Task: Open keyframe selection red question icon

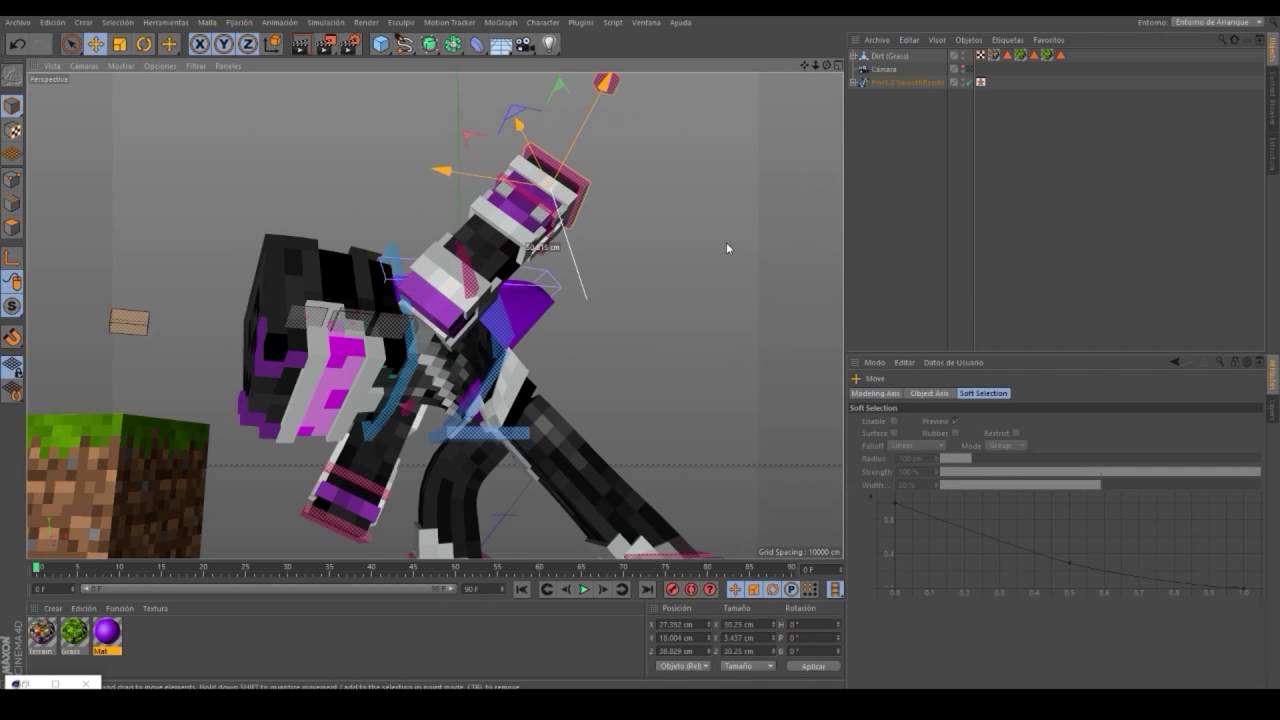Action: pos(710,590)
